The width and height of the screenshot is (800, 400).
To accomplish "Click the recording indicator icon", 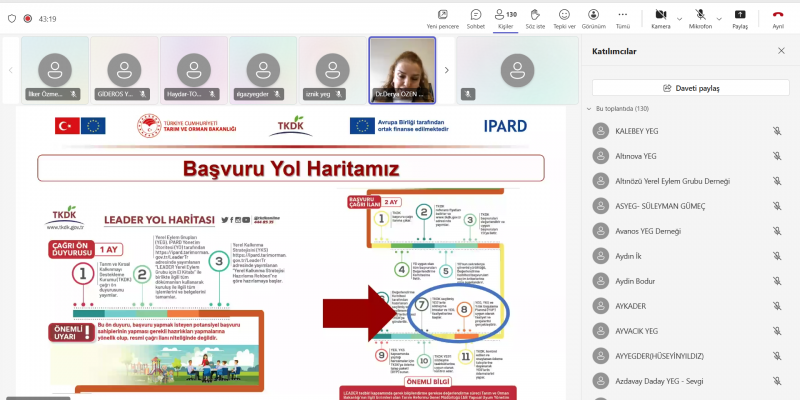I will [x=28, y=19].
